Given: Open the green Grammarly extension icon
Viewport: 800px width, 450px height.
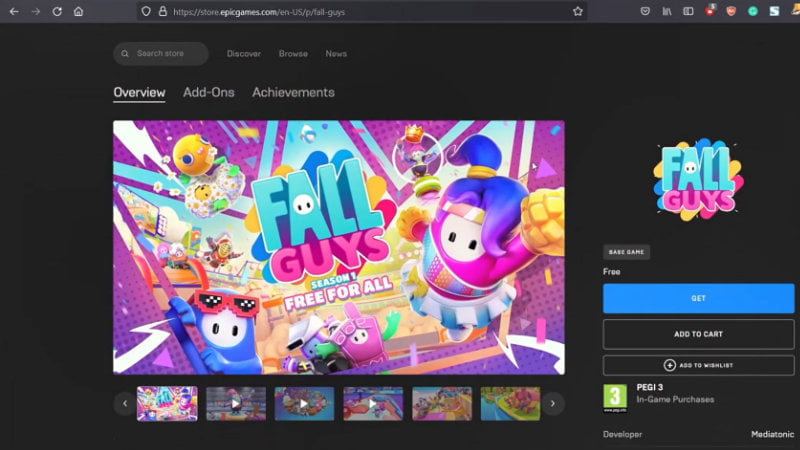Looking at the screenshot, I should [x=753, y=11].
